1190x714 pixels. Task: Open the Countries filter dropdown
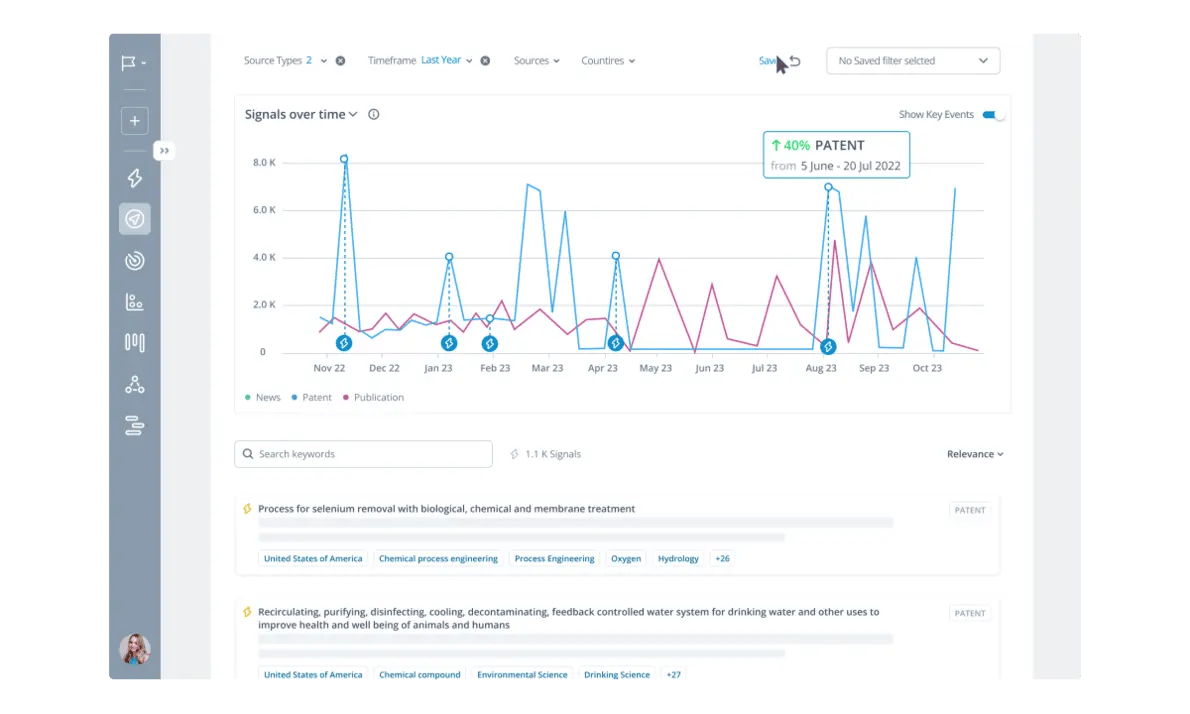pos(607,60)
